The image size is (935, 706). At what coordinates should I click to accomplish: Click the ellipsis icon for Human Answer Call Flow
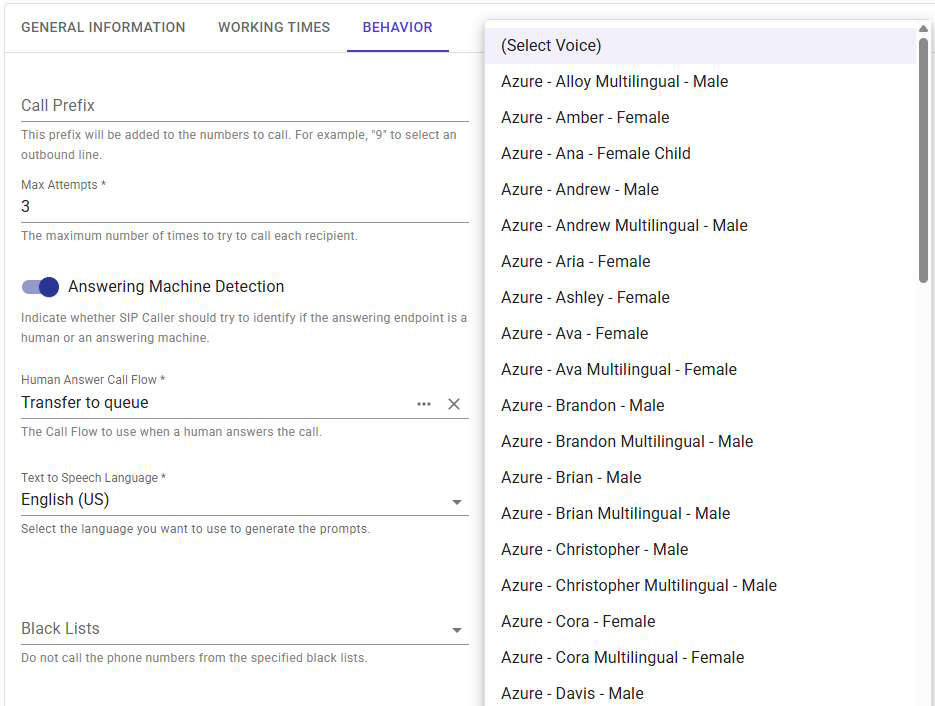[x=424, y=404]
